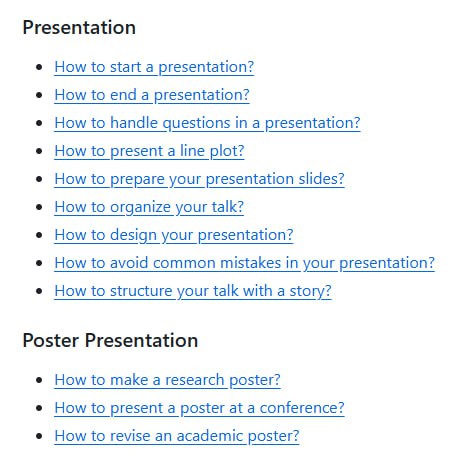Screen dimensions: 459x461
Task: Click the 'Poster Presentation' section heading
Action: click(x=110, y=340)
